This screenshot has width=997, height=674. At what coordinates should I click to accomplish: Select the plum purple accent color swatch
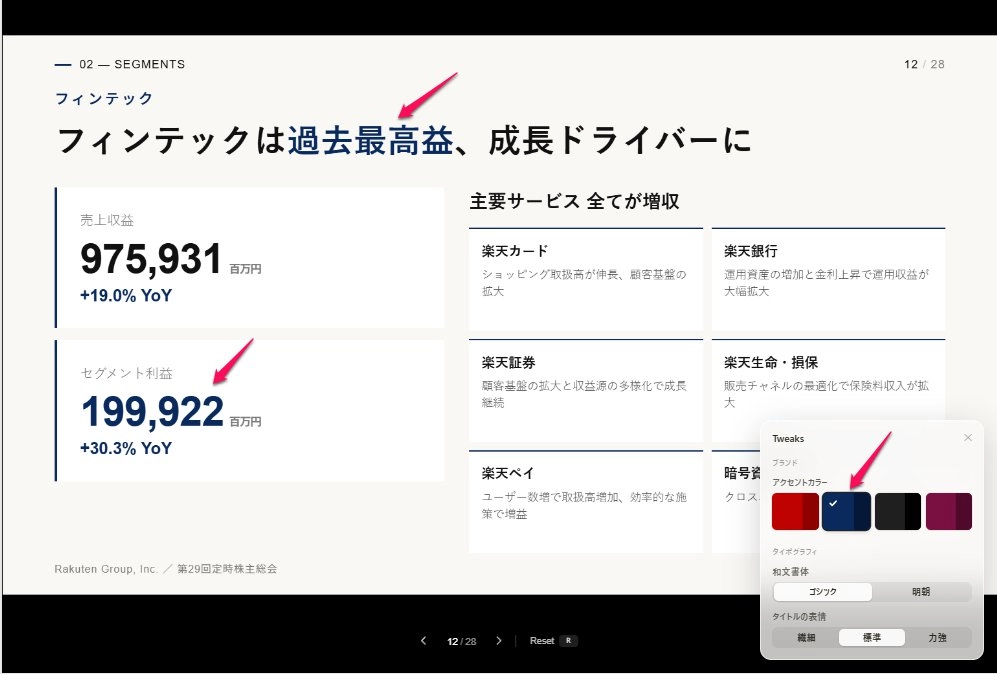949,511
